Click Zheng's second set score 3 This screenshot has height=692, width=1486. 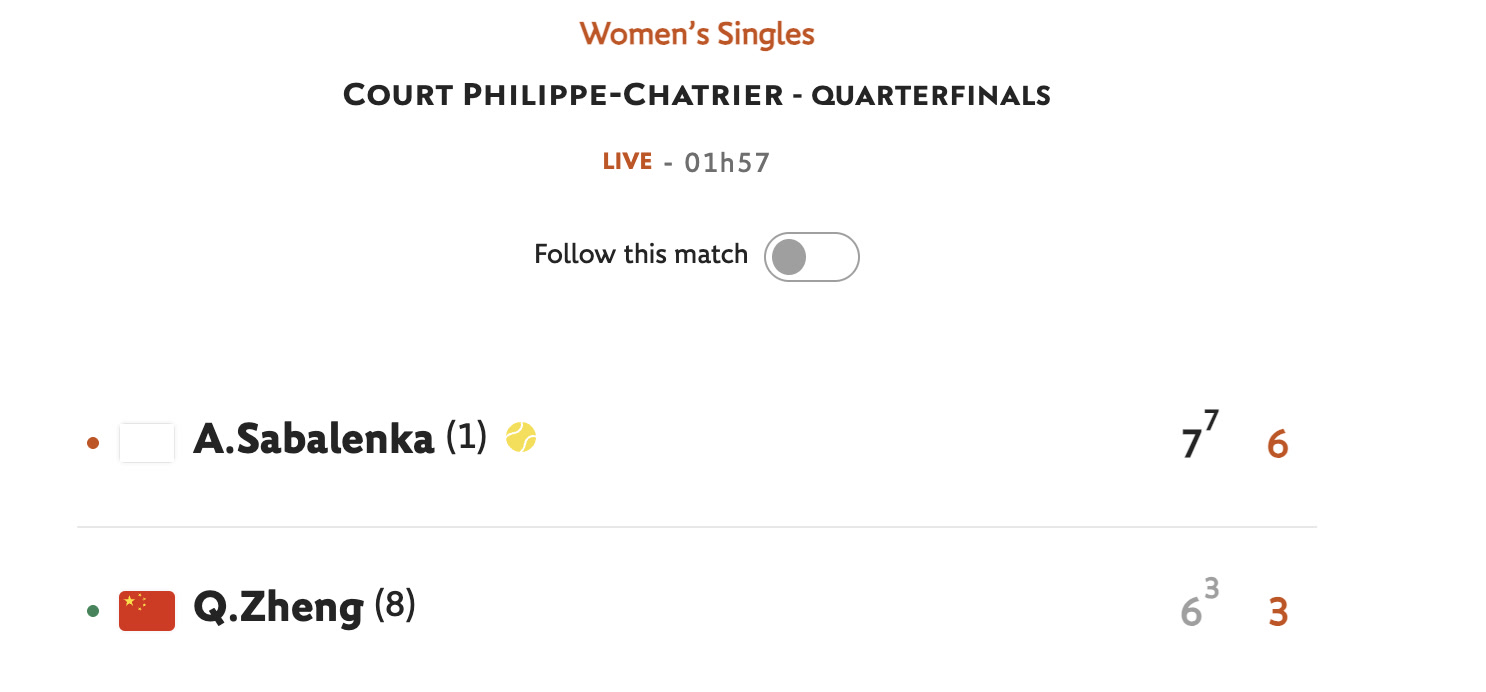[x=1278, y=611]
